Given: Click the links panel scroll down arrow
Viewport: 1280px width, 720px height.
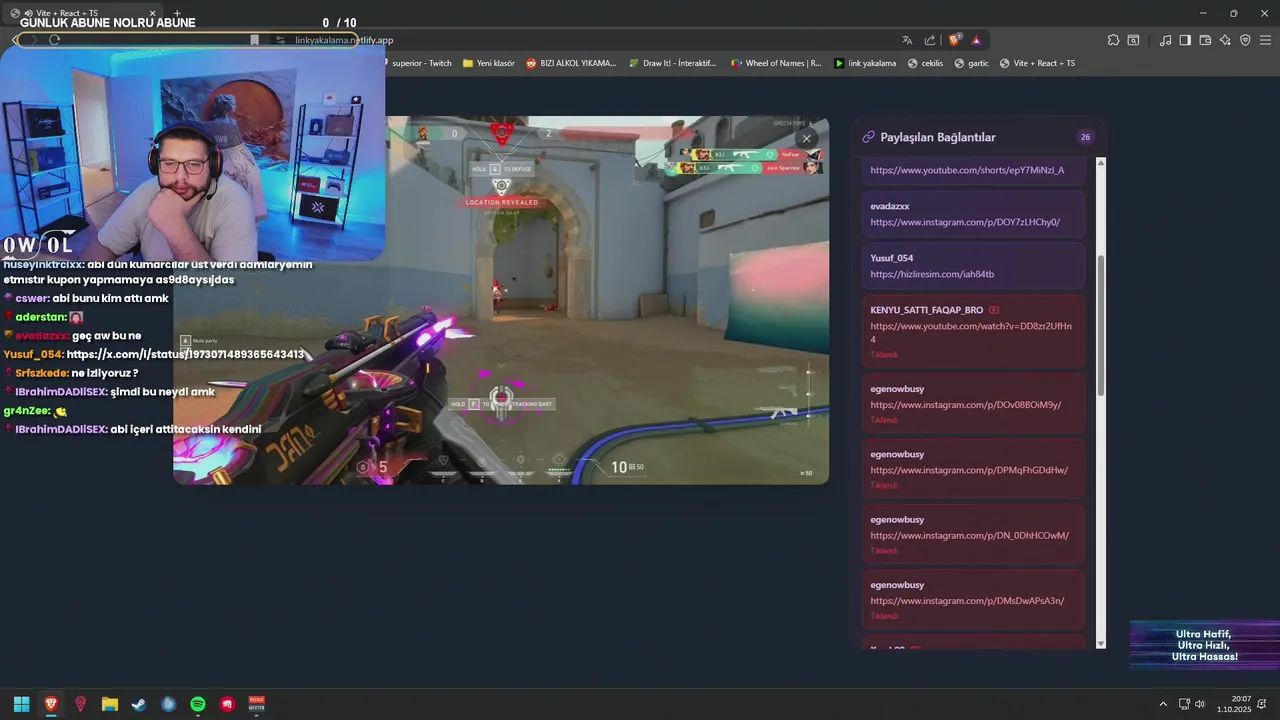Looking at the screenshot, I should pos(1101,644).
